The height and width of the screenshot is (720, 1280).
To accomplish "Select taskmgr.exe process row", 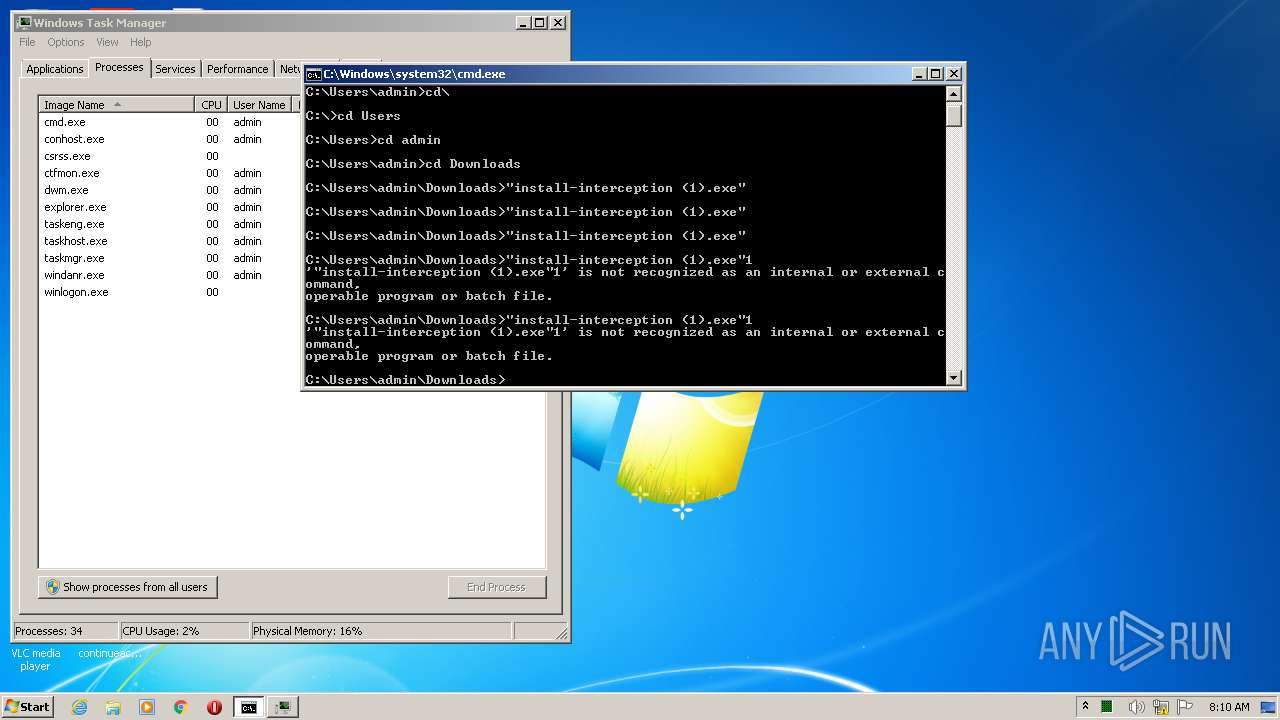I will pos(170,258).
